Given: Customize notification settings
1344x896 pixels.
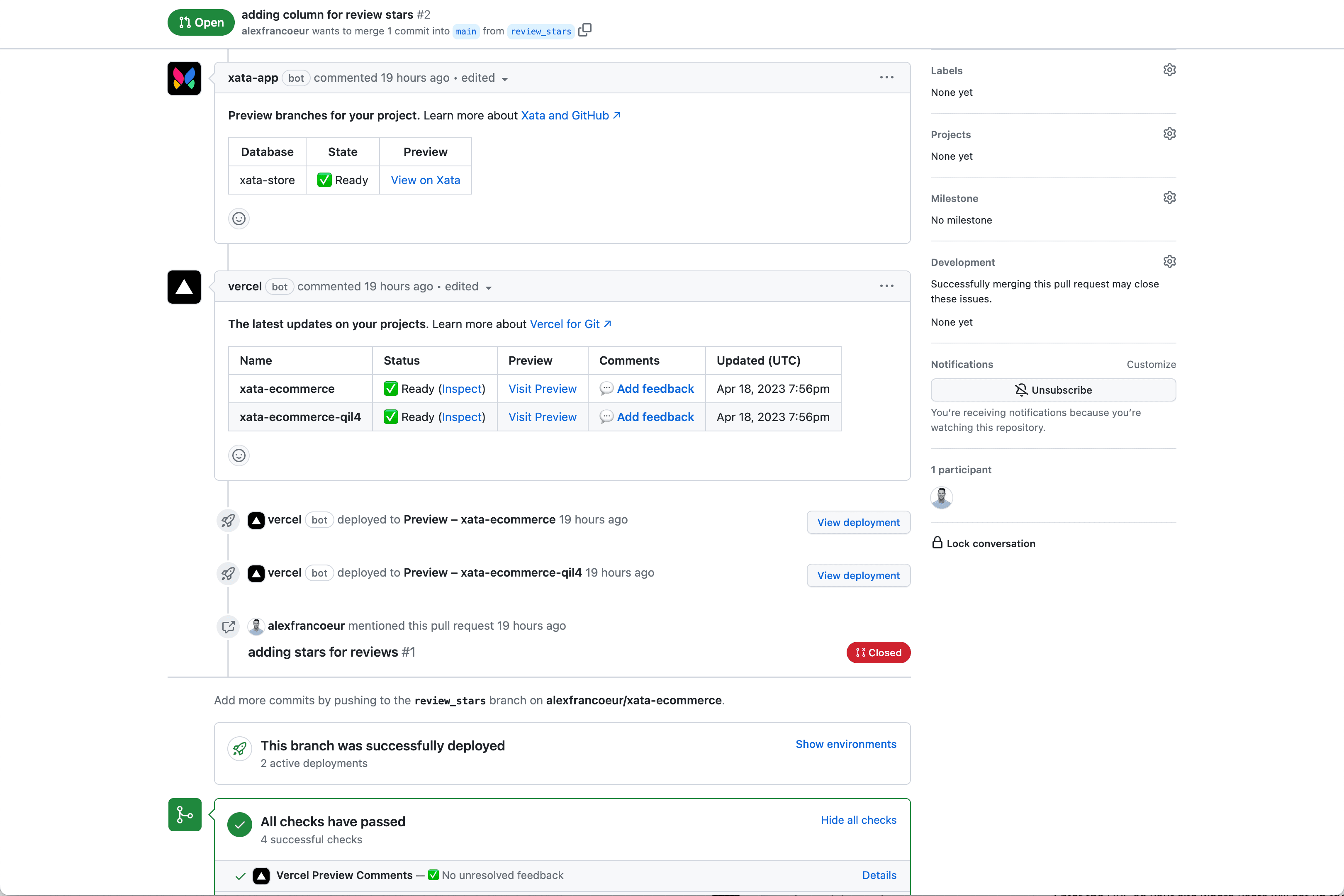Looking at the screenshot, I should coord(1151,365).
